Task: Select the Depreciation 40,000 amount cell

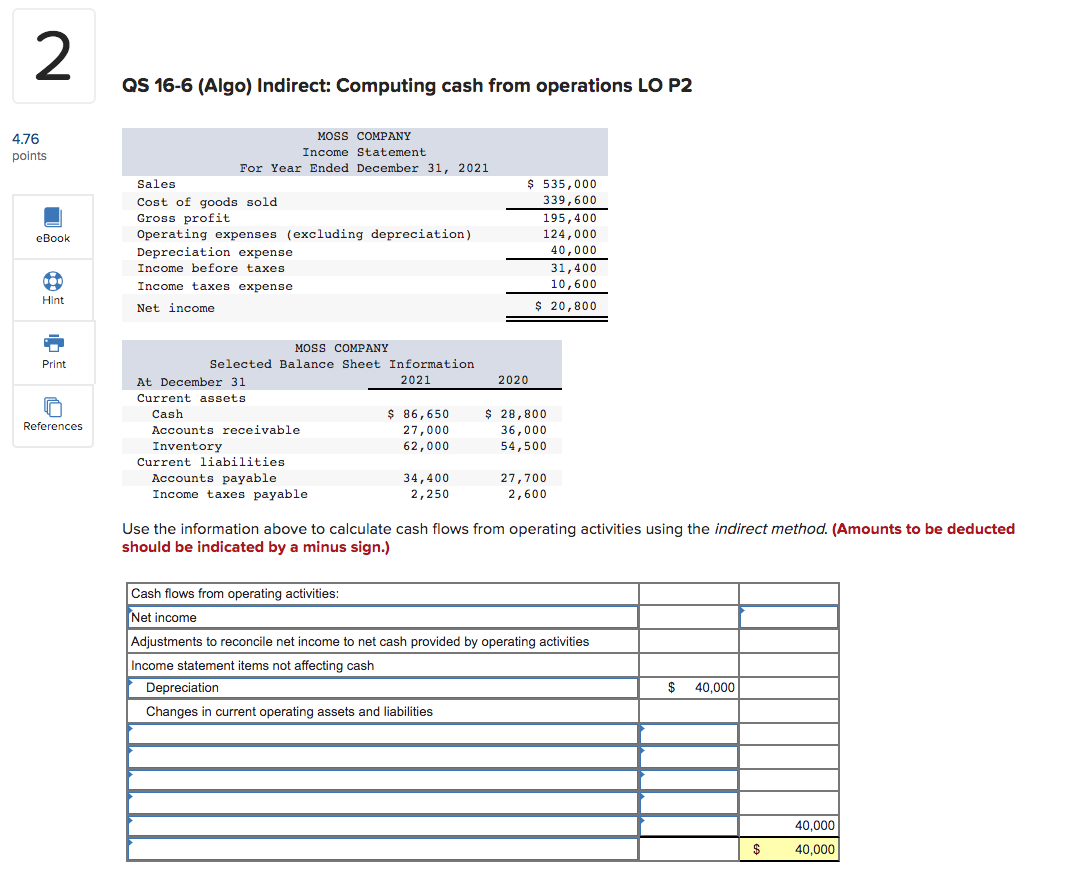Action: point(690,687)
